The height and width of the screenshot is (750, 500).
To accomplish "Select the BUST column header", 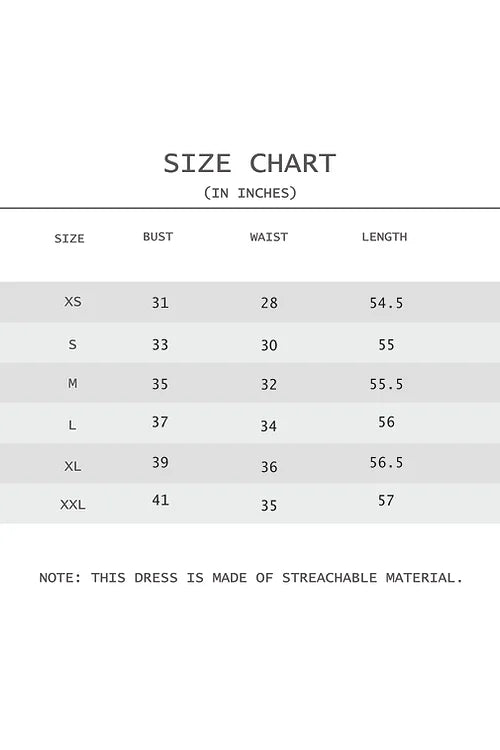I will click(x=158, y=237).
